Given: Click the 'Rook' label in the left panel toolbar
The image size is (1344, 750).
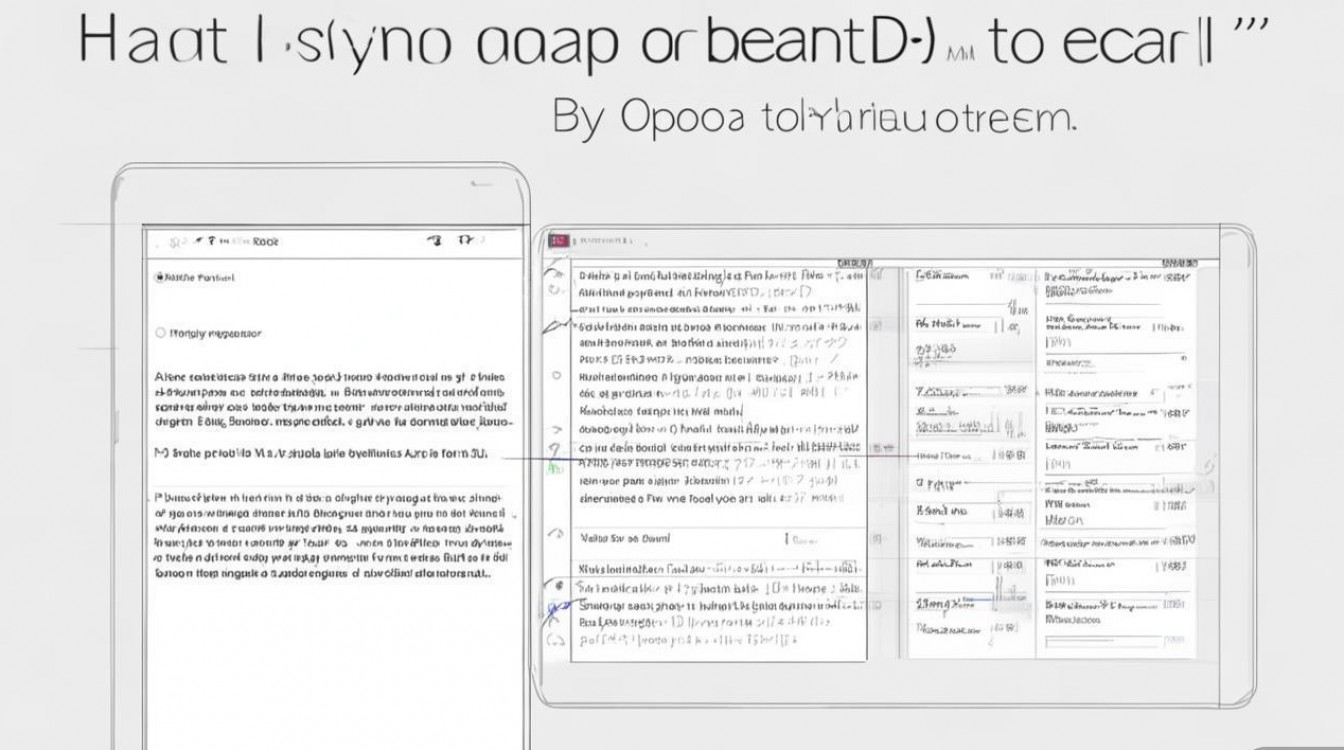Looking at the screenshot, I should 265,241.
